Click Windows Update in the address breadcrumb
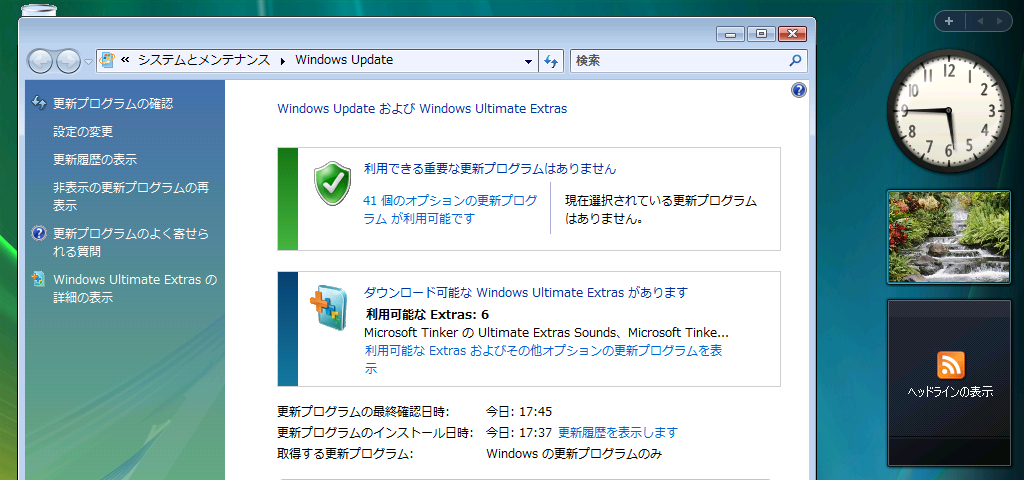The width and height of the screenshot is (1024, 480). [344, 60]
